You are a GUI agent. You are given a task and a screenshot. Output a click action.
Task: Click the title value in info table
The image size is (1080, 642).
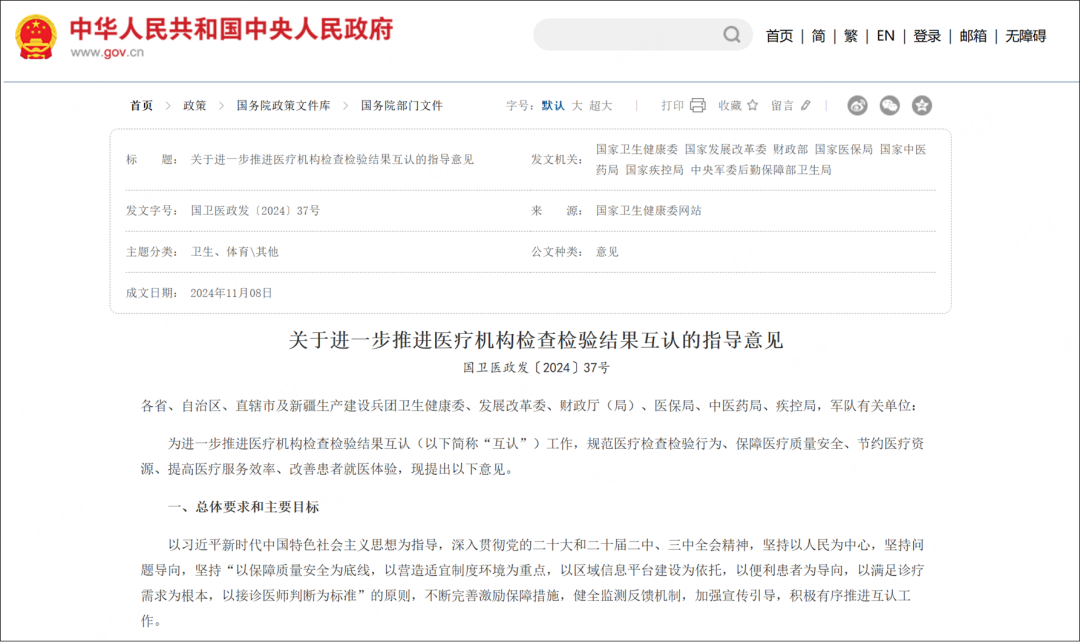point(332,160)
